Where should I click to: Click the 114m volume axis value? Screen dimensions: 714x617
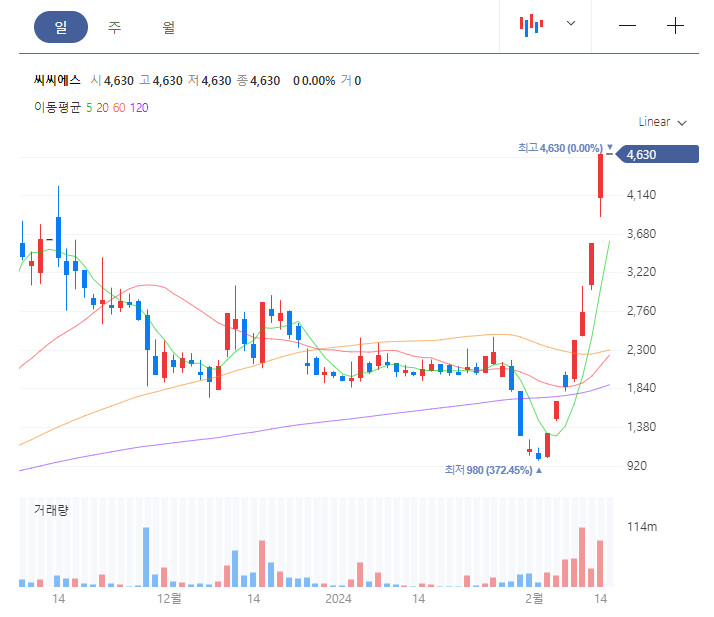click(x=642, y=527)
